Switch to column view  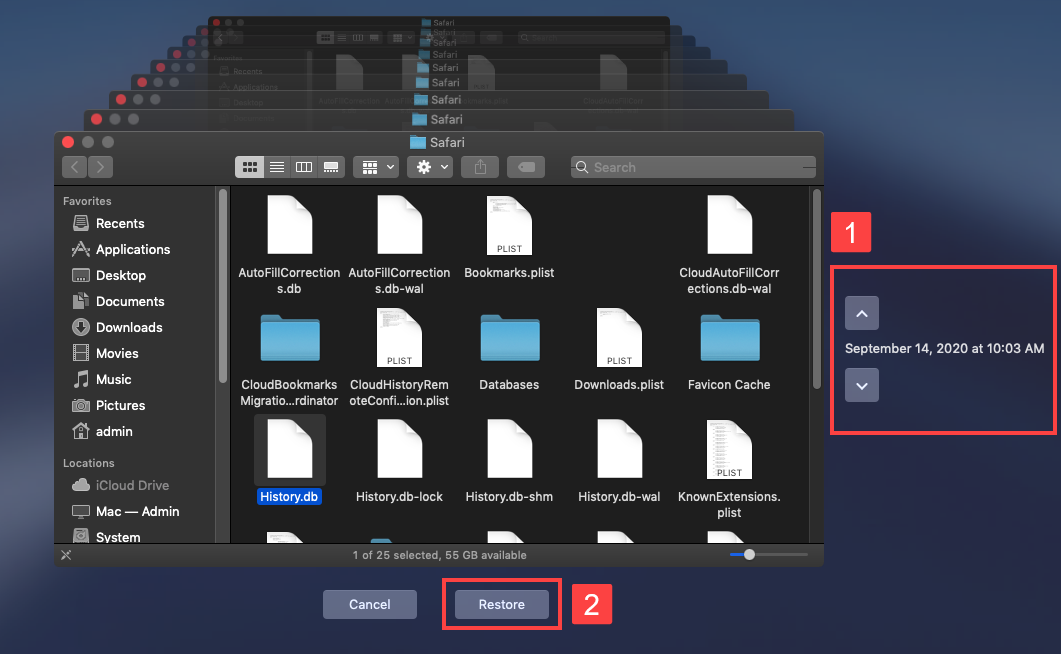[304, 167]
